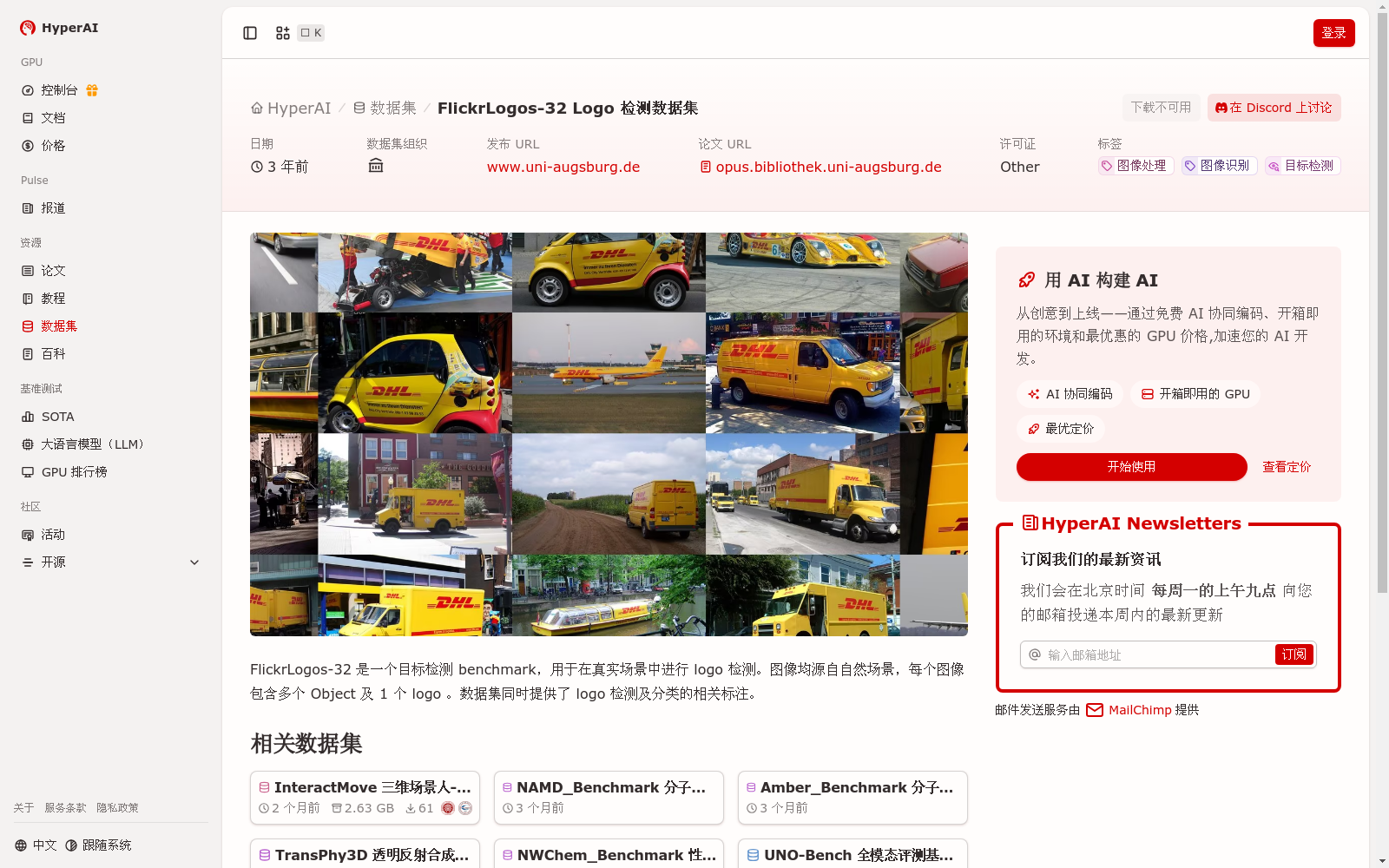Click the 登录 button
This screenshot has height=868, width=1389.
[1333, 33]
